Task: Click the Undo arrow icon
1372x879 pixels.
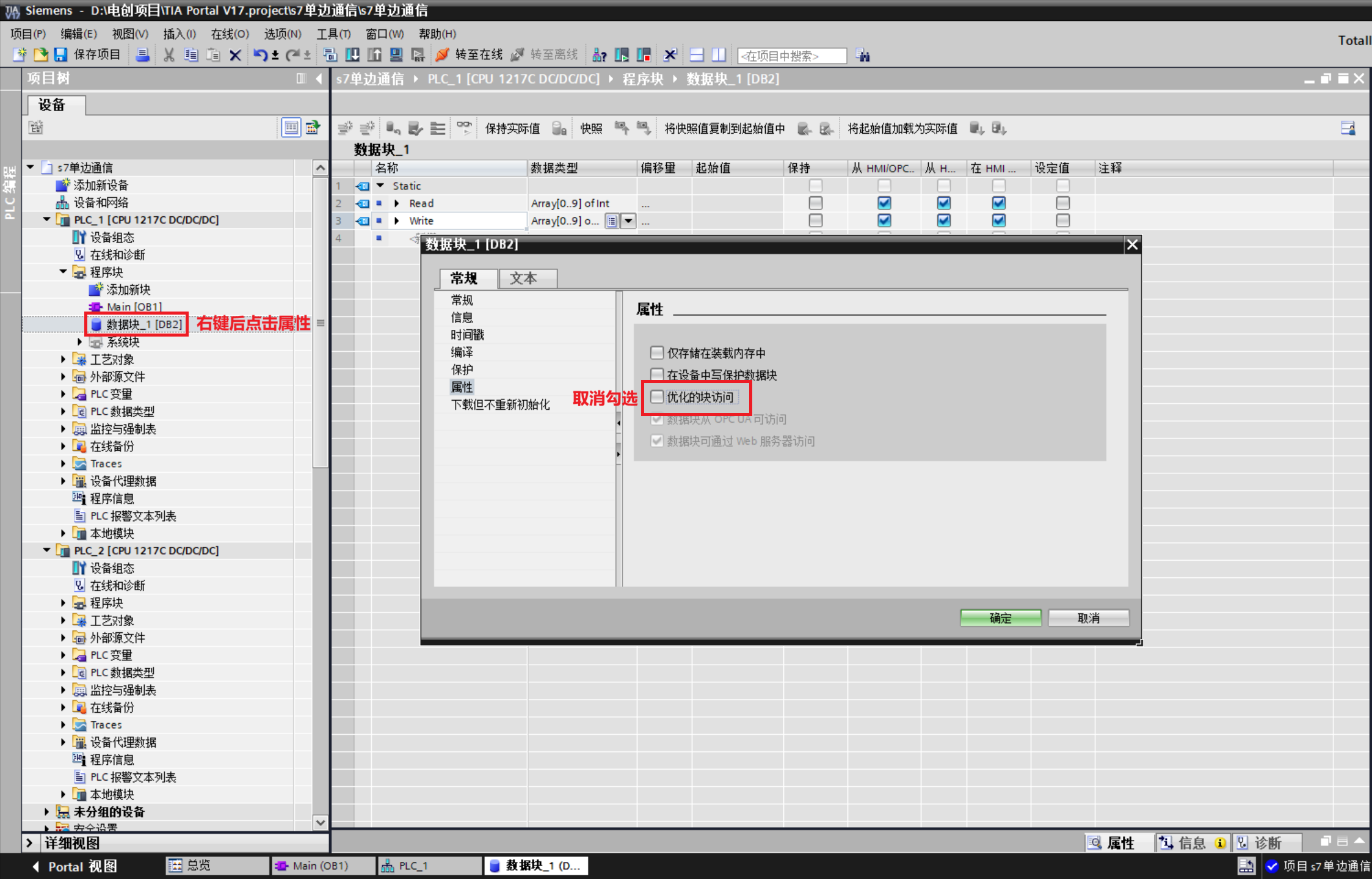Action: point(260,55)
